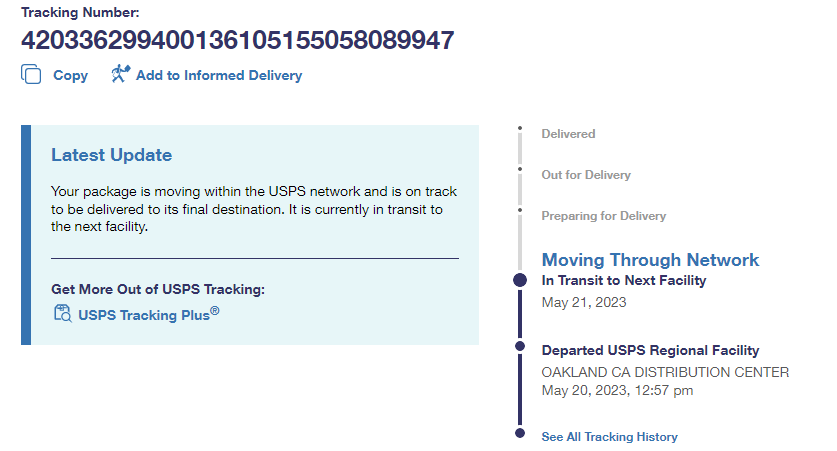Click the Delivered status step

point(568,134)
